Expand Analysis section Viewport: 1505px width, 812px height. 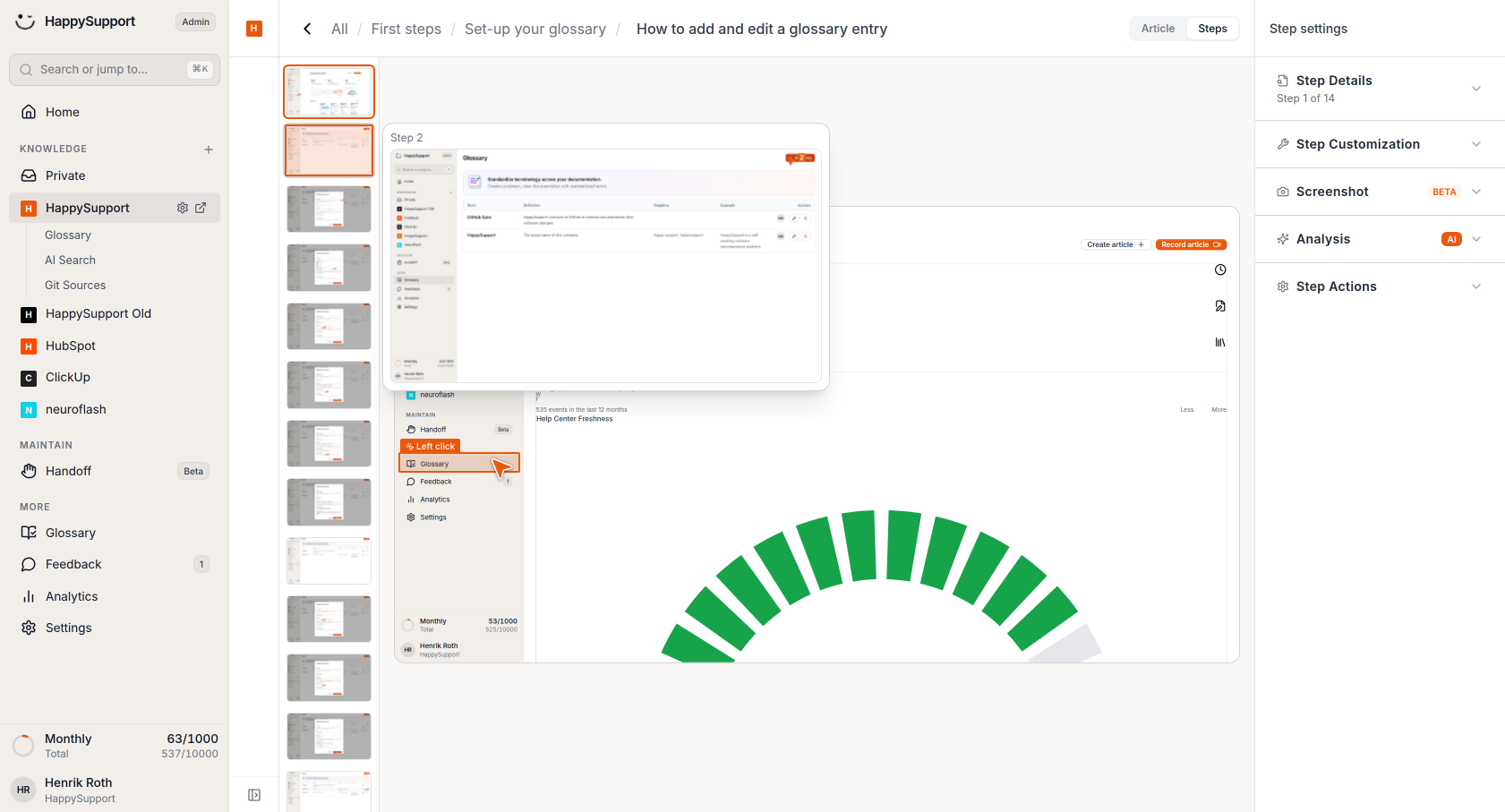[x=1380, y=239]
